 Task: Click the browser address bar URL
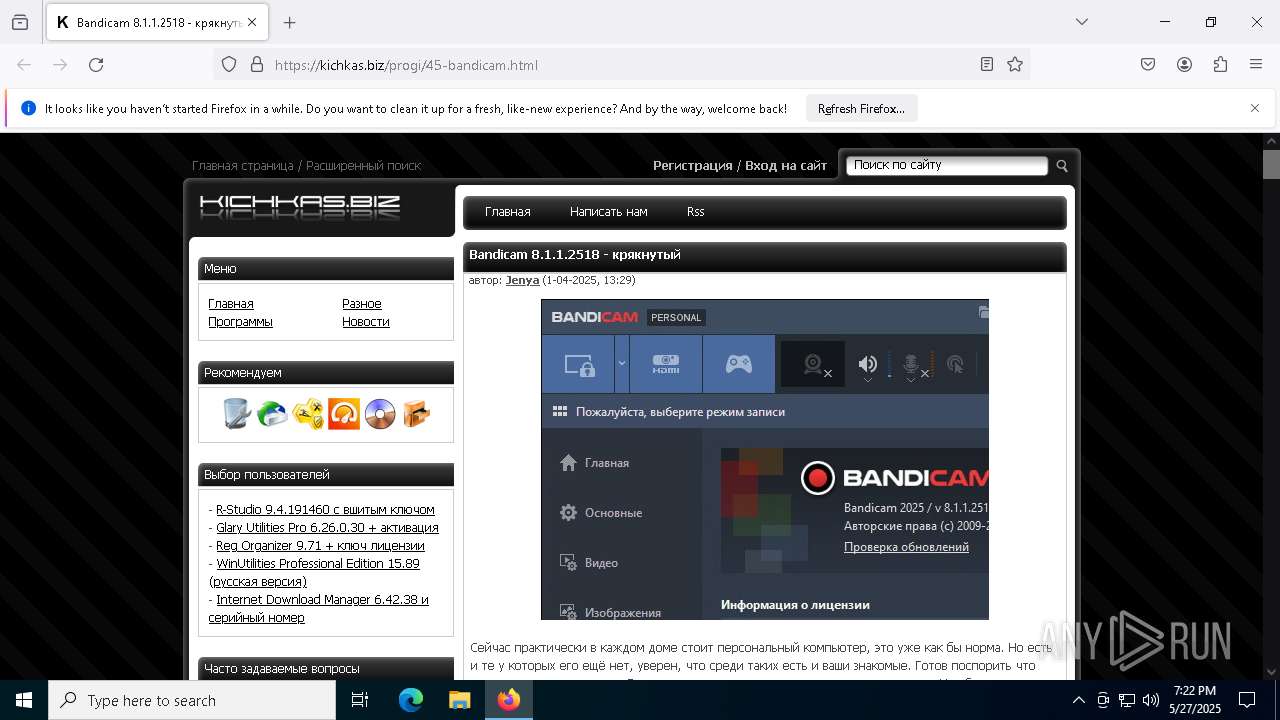[x=406, y=65]
